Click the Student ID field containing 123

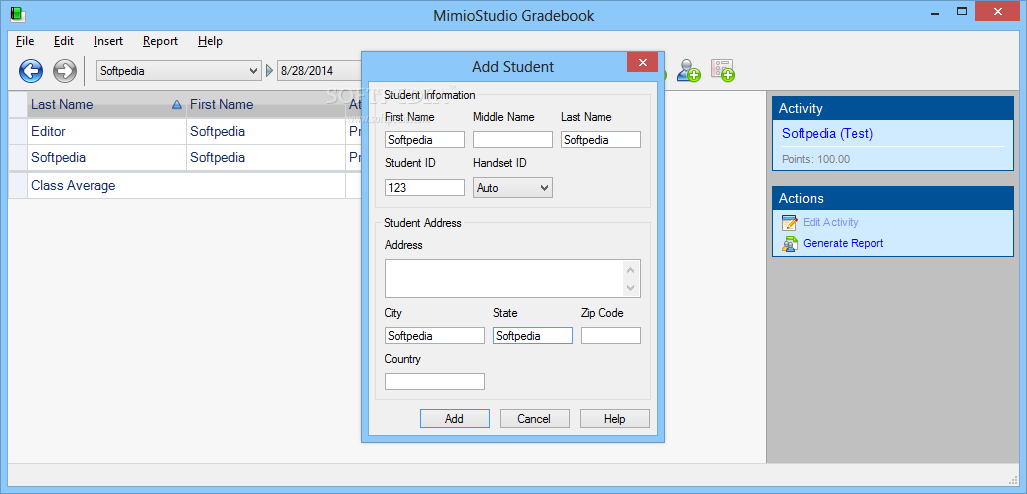[425, 187]
